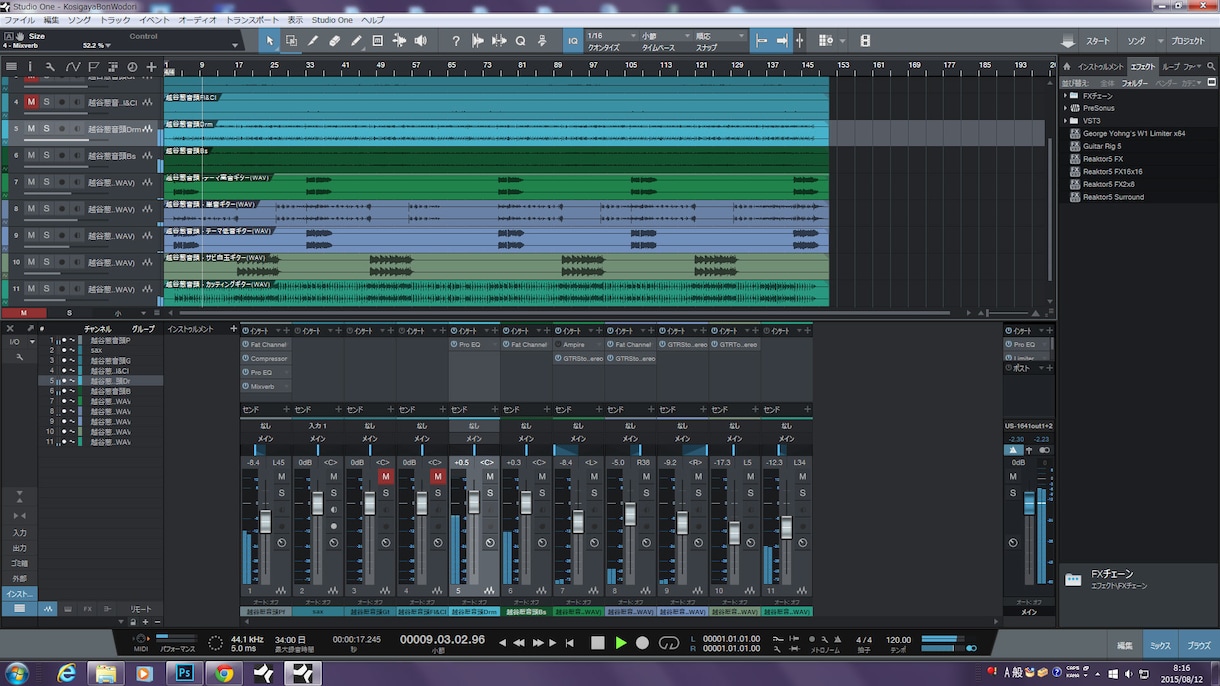Open the question mark help tool
Screen dimensions: 1220x686
[456, 41]
